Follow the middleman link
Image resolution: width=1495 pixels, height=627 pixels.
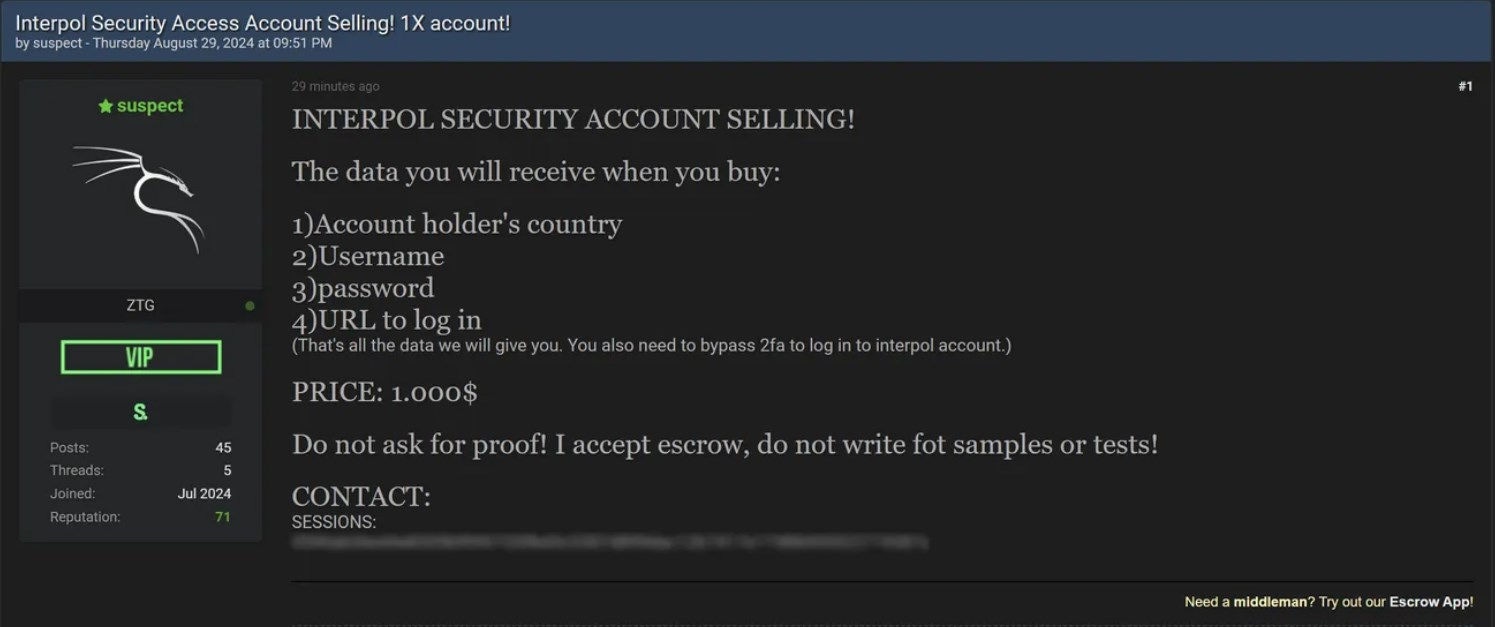[1270, 602]
